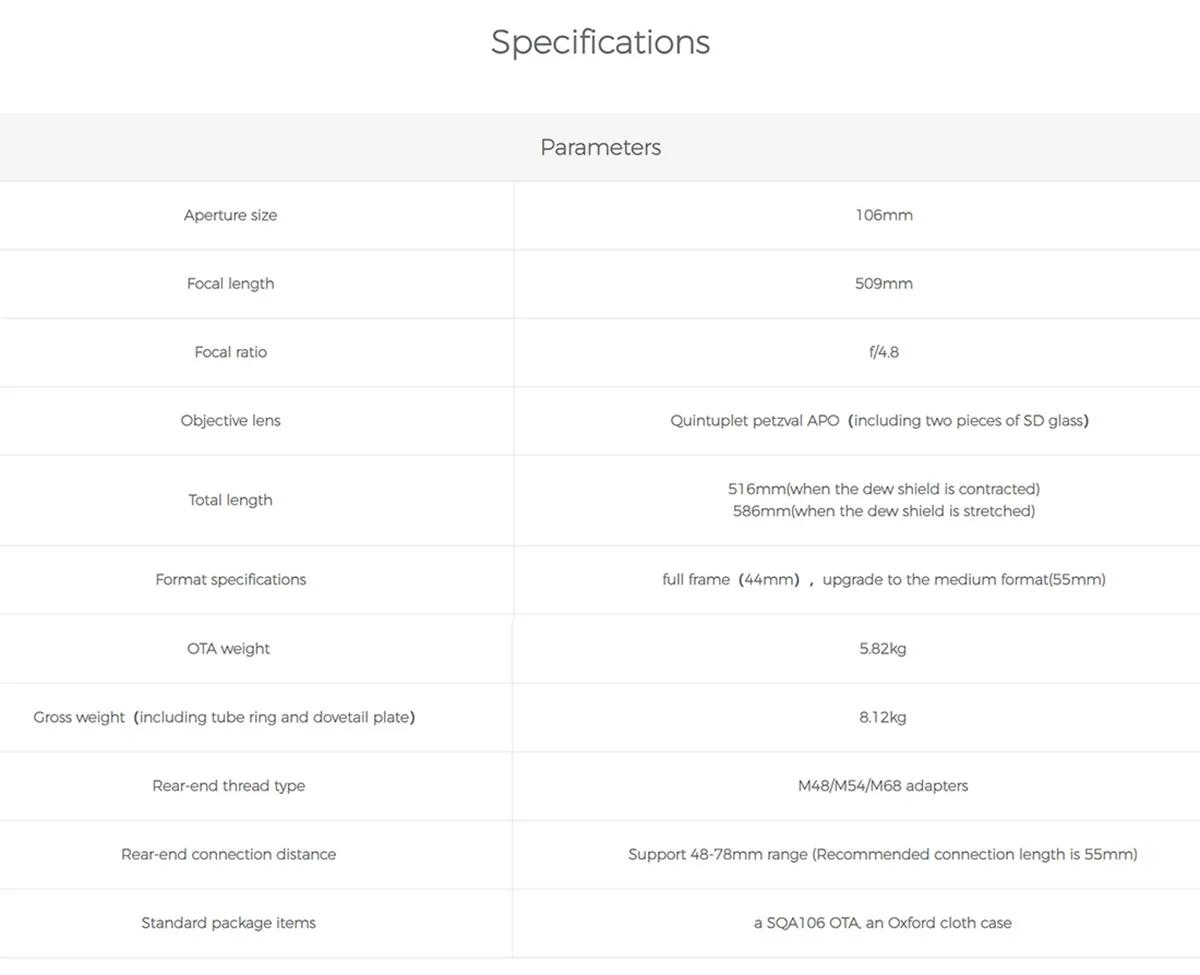
Task: Click the Total length label
Action: (230, 500)
